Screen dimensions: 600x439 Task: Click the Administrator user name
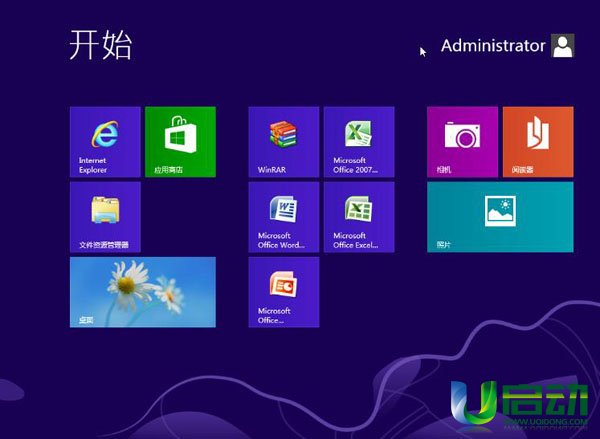(x=493, y=46)
